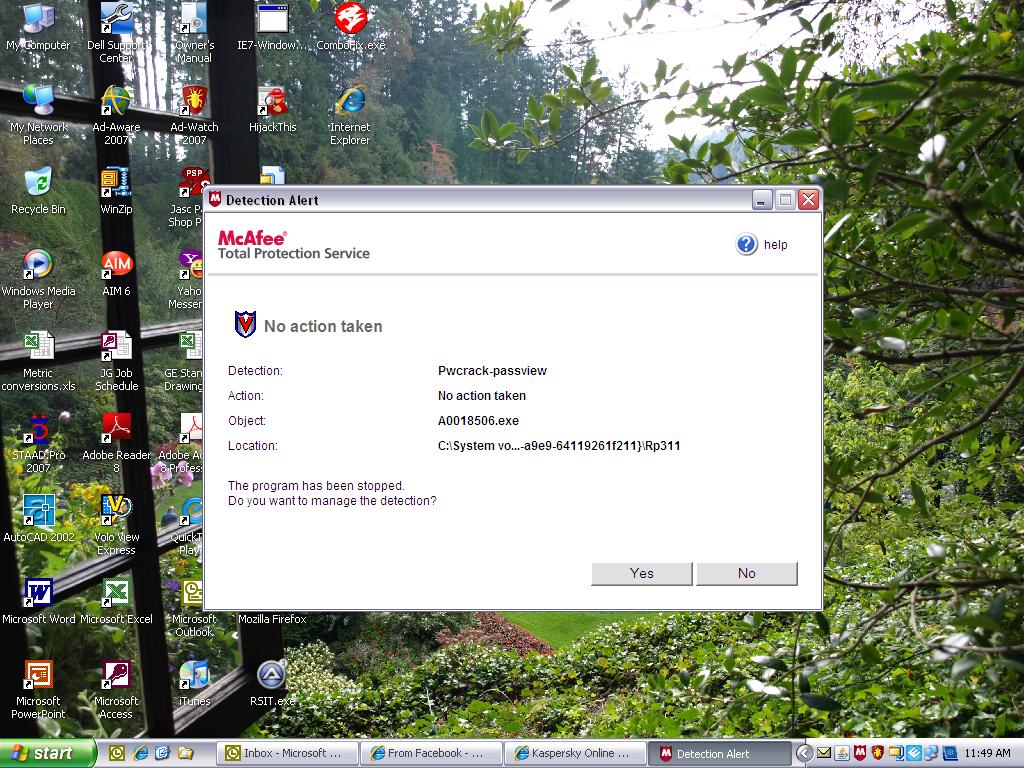Select the Metric conversions.xls file

(39, 361)
